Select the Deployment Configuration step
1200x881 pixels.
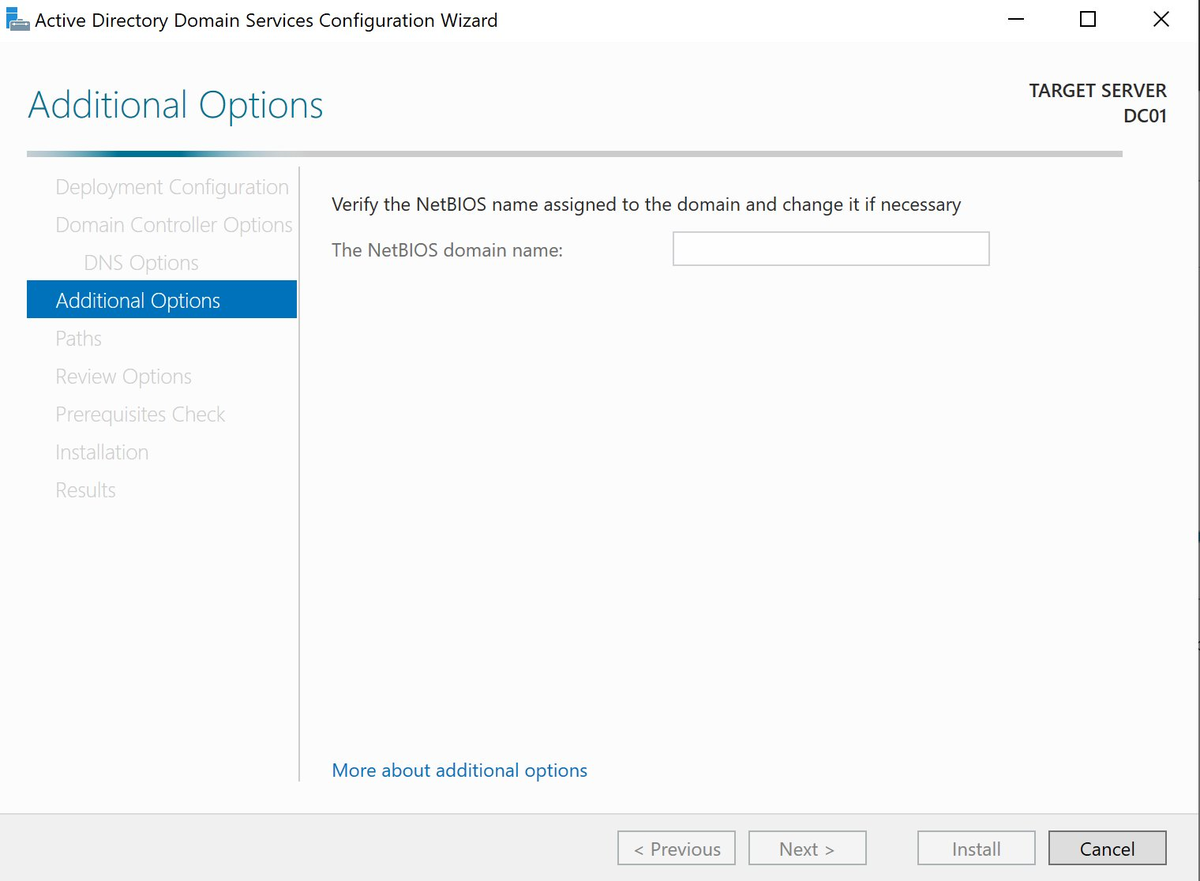(x=172, y=186)
